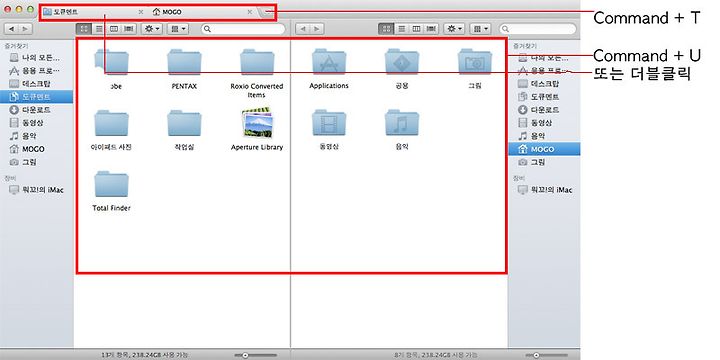The height and width of the screenshot is (360, 720).
Task: Open the 동영상 folder icon in right pane
Action: [x=329, y=123]
